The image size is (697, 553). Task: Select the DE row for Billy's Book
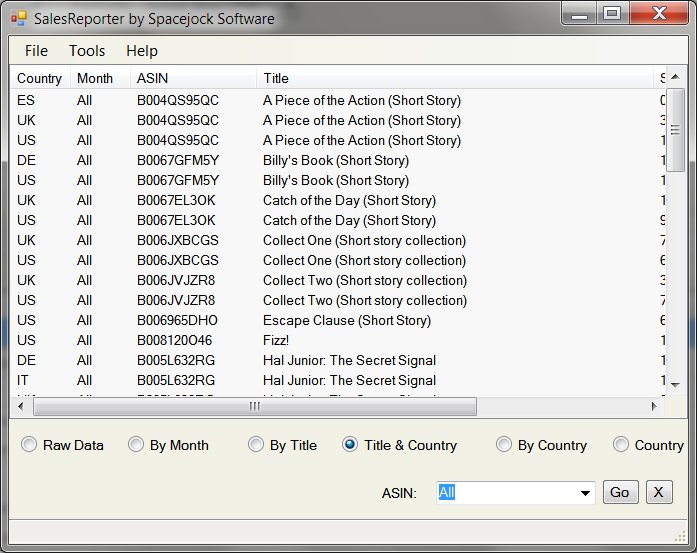coord(338,160)
